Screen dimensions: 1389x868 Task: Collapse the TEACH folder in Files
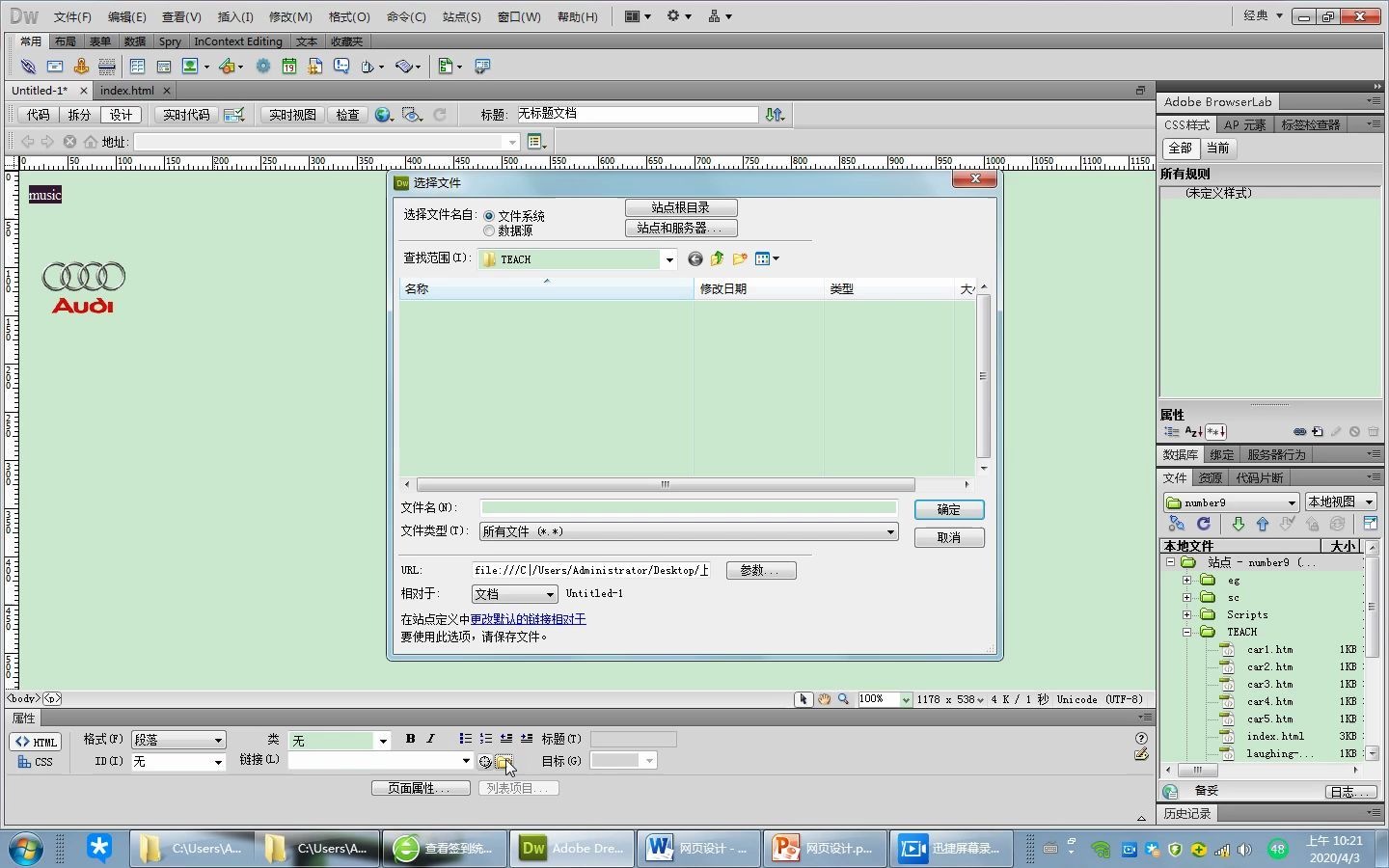click(1187, 633)
